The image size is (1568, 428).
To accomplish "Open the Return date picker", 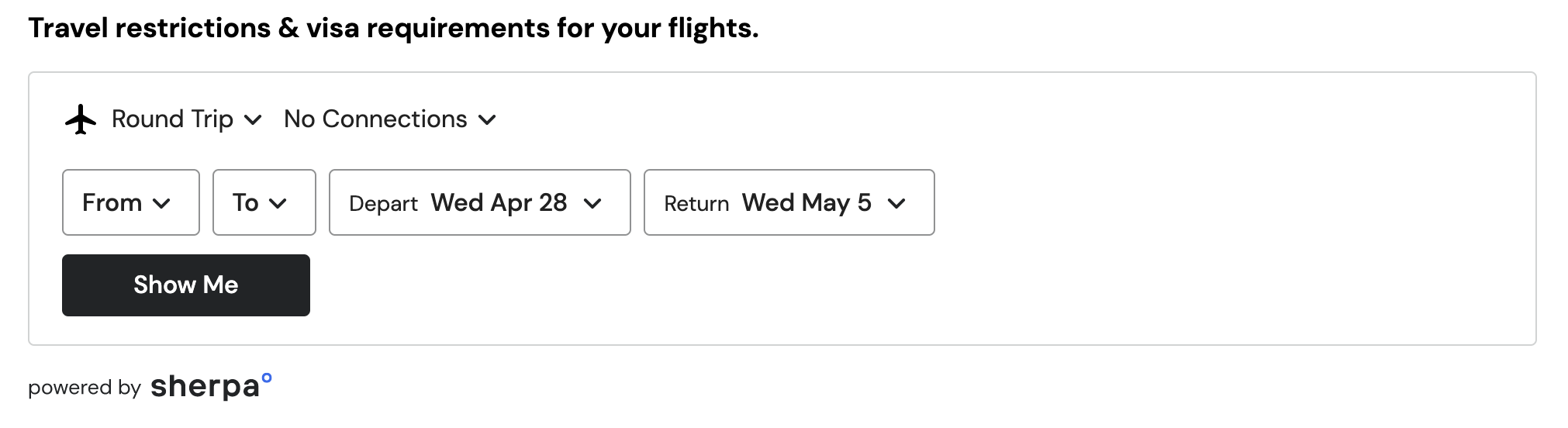I will pos(789,202).
